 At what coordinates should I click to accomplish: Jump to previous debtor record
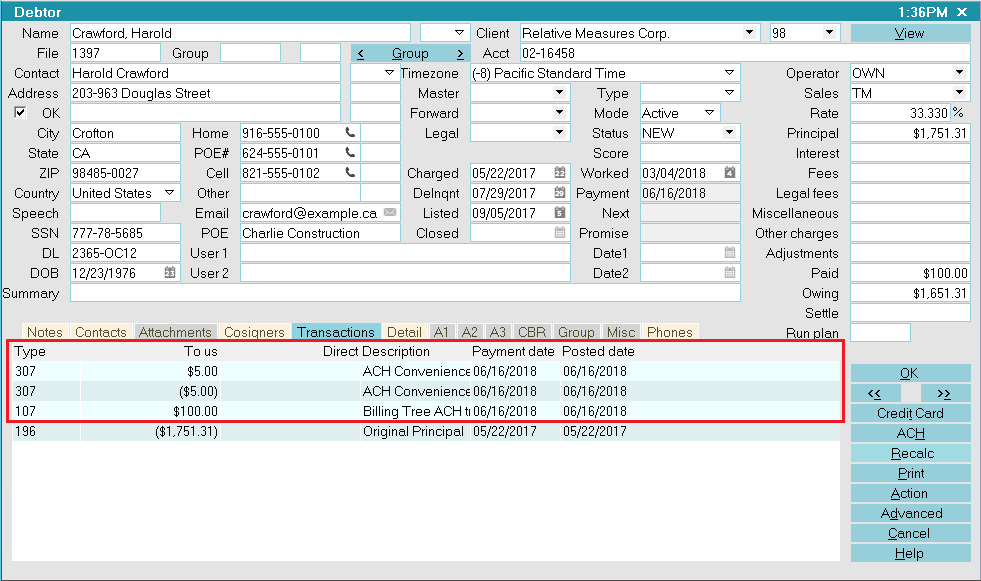875,393
